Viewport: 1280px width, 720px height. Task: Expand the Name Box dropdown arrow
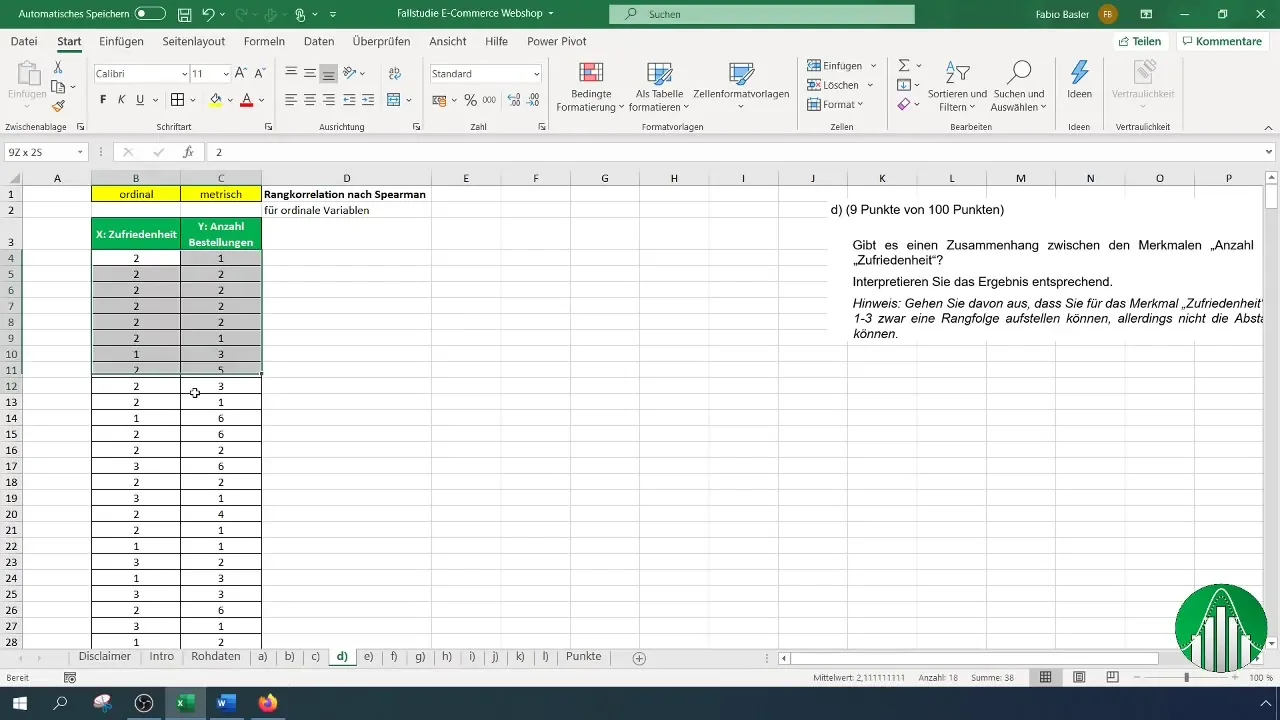[x=80, y=152]
